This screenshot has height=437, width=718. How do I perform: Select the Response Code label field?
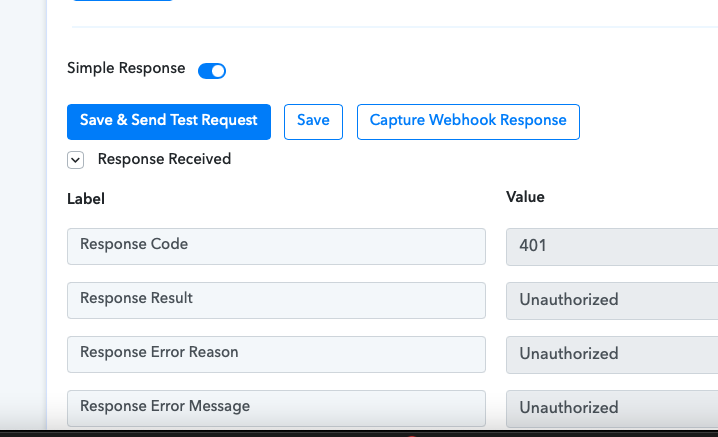[x=276, y=246]
